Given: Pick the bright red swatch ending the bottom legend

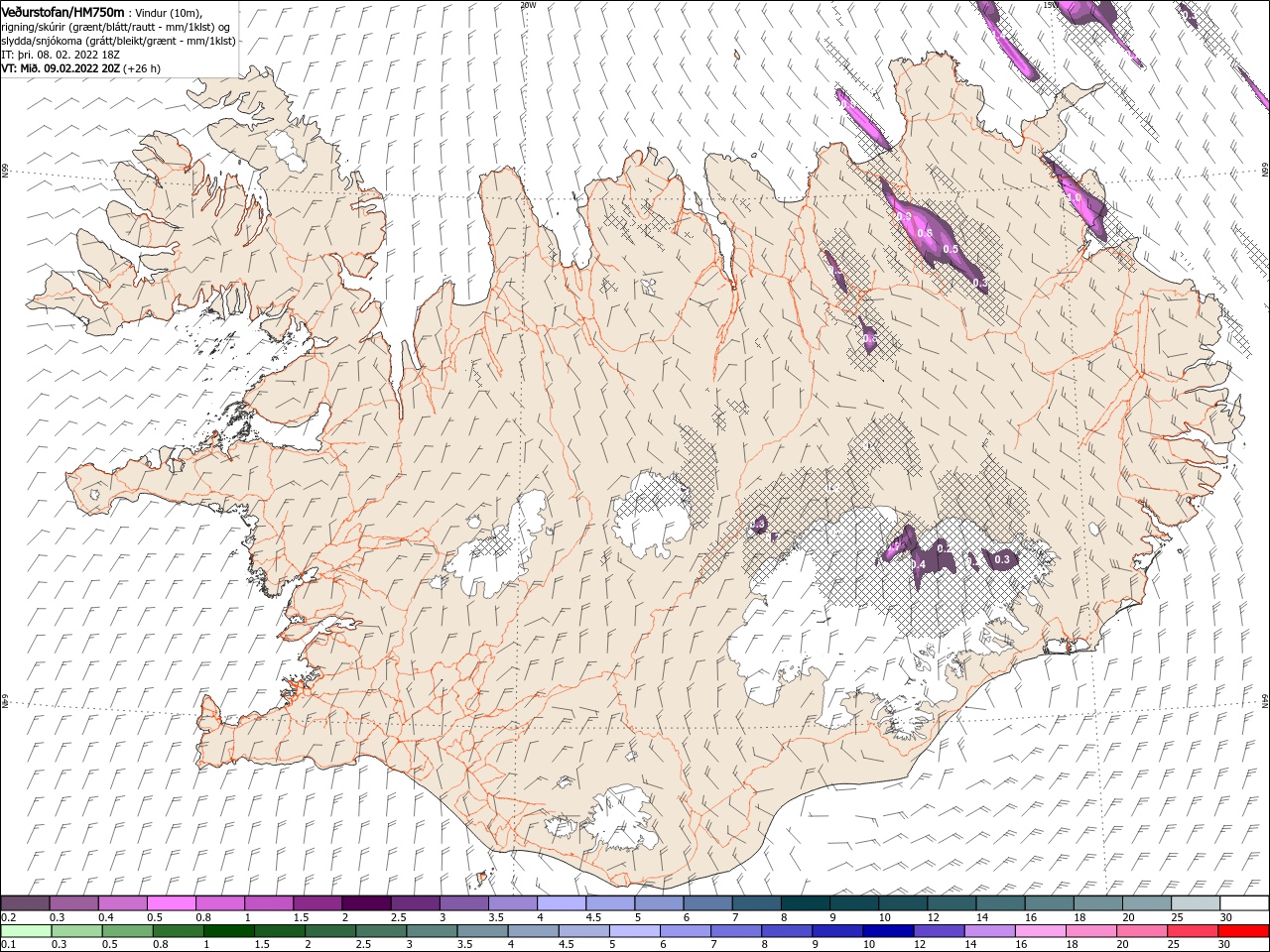Looking at the screenshot, I should pos(1243,931).
